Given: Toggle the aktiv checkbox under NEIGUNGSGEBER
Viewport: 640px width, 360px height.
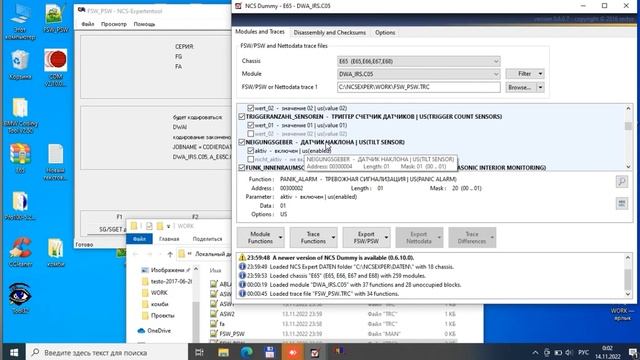Looking at the screenshot, I should [251, 151].
